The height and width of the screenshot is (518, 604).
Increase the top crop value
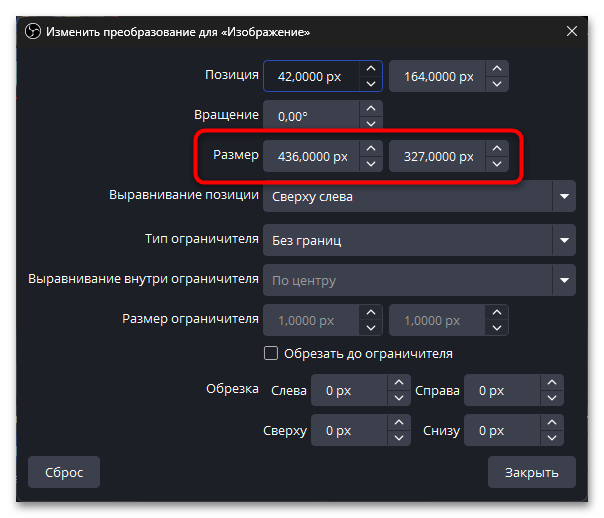click(x=399, y=422)
